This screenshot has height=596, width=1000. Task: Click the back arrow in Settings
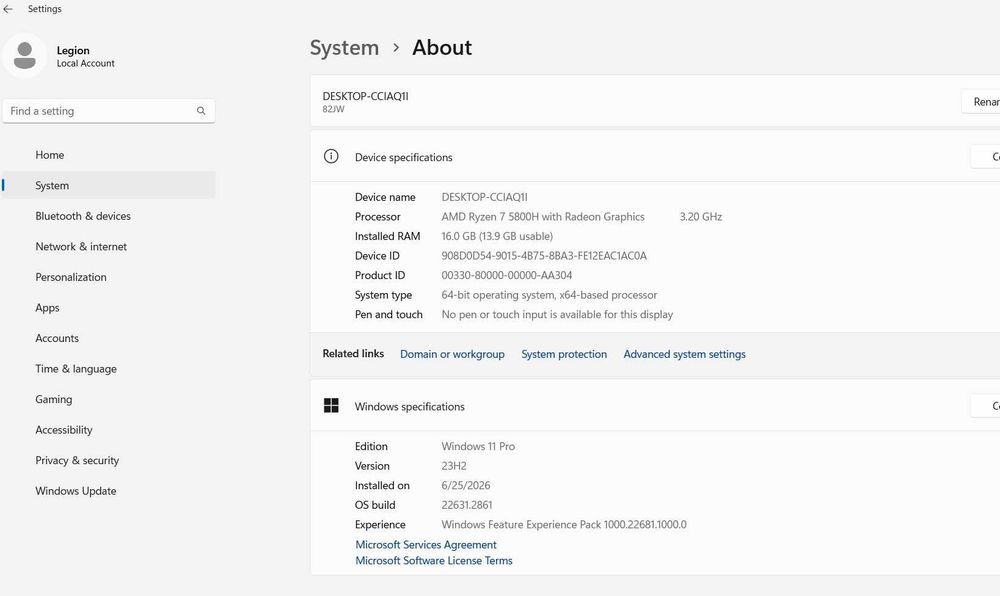8,9
